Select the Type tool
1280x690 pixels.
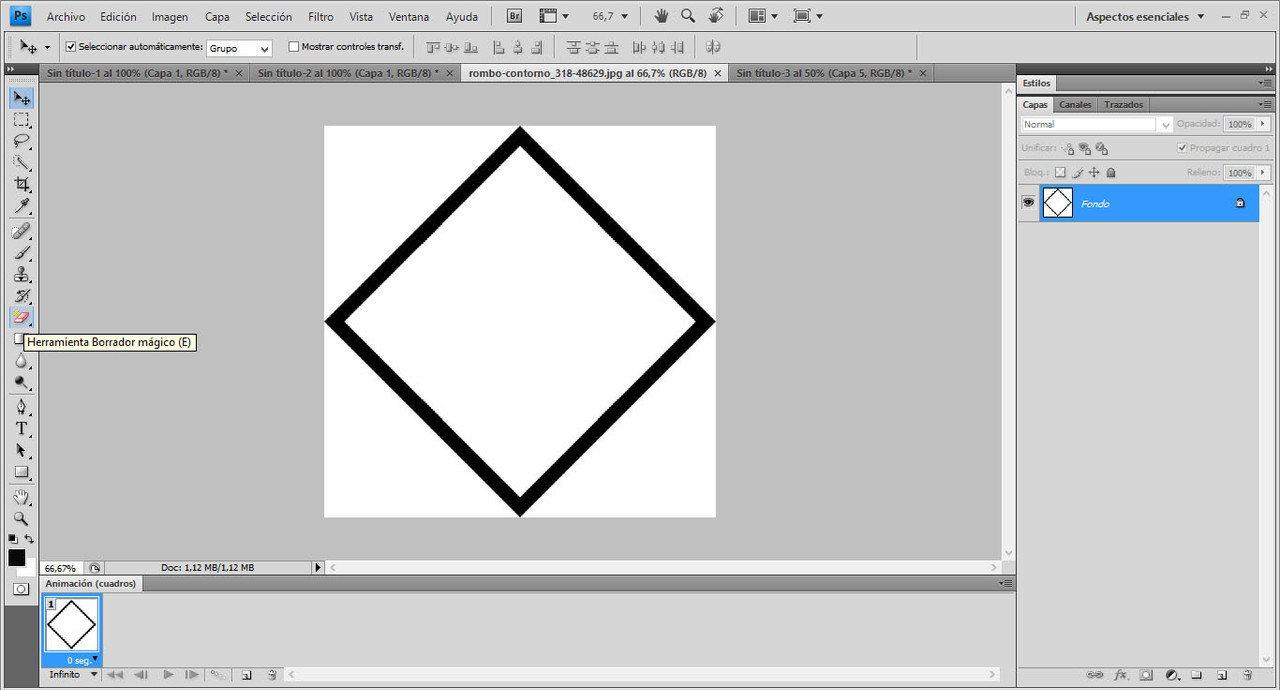coord(21,429)
